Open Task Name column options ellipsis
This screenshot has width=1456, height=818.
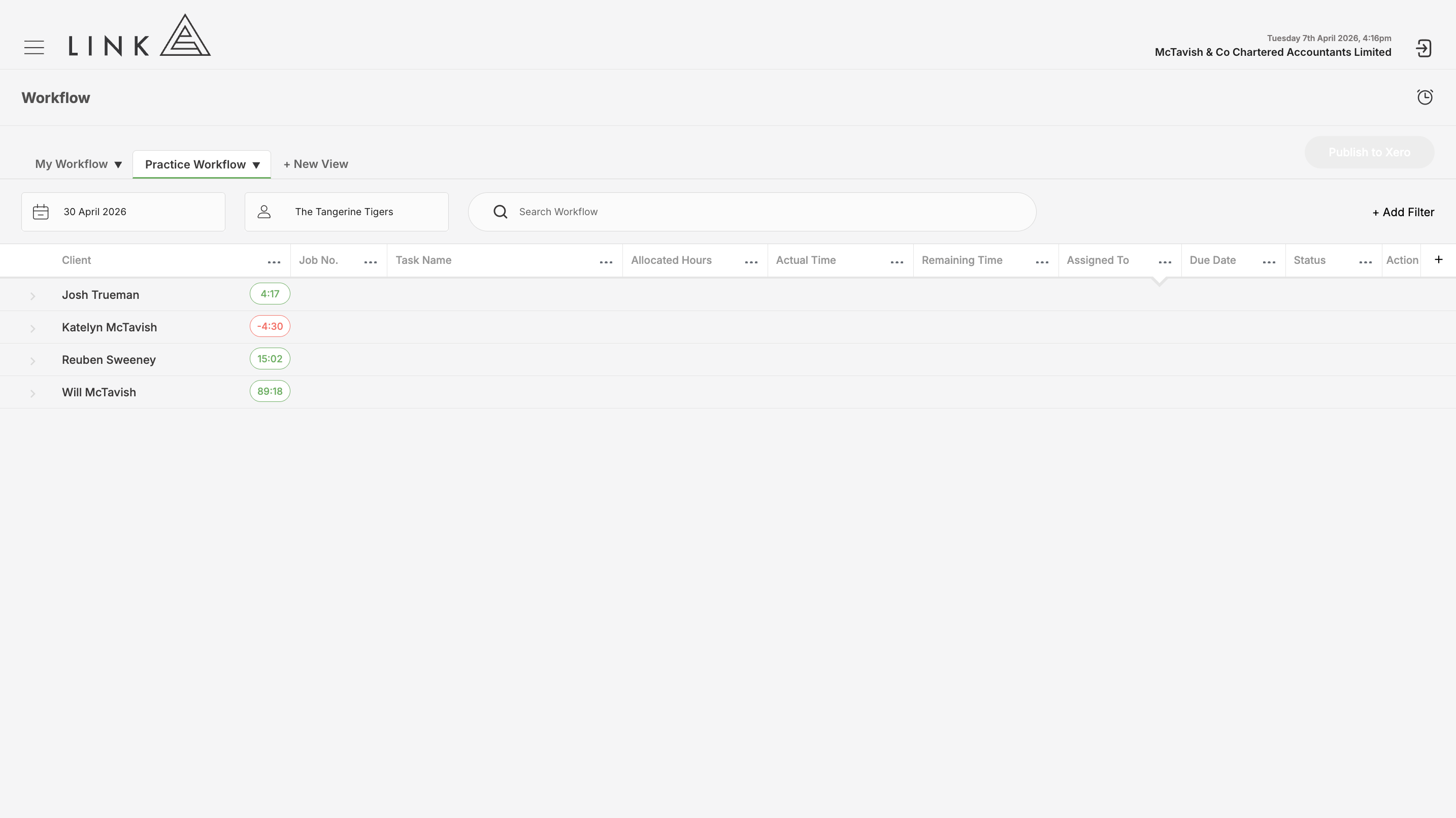click(606, 262)
